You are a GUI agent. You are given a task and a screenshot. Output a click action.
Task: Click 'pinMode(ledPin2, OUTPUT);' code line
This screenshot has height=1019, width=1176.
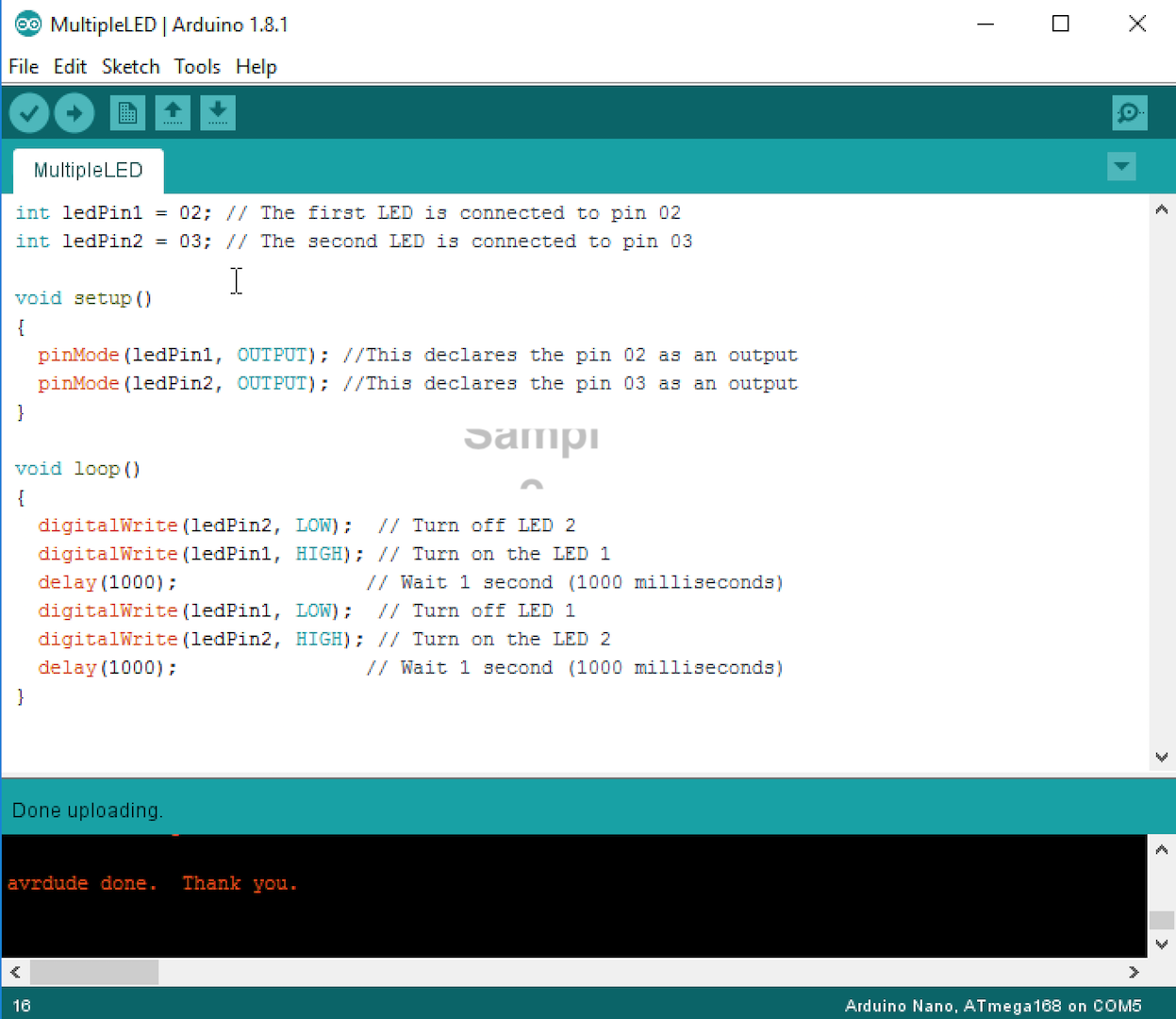point(183,383)
